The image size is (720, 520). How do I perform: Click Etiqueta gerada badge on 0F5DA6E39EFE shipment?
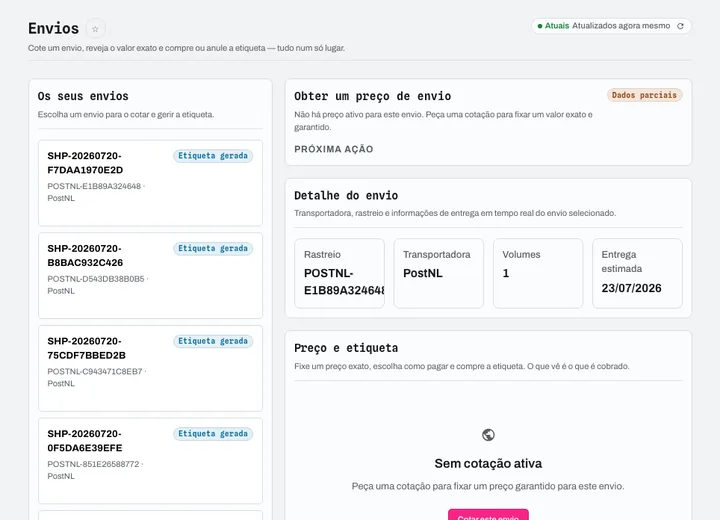pos(213,434)
